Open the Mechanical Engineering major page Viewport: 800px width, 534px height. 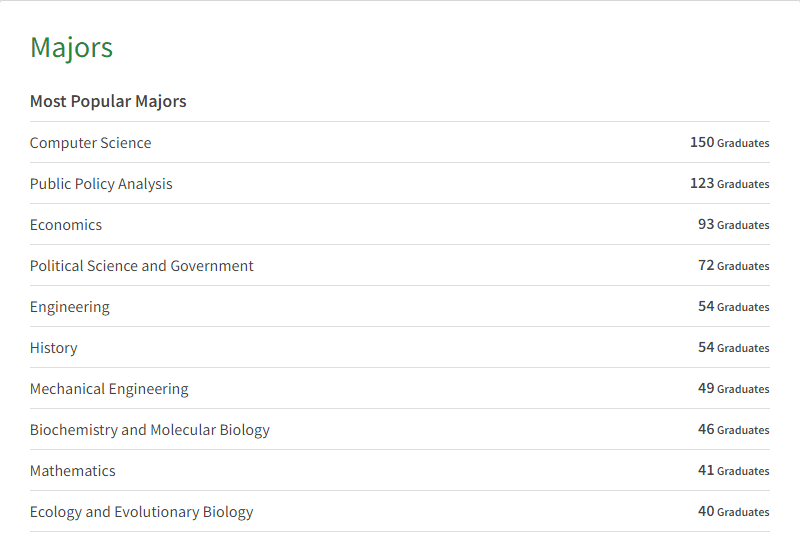pos(109,389)
